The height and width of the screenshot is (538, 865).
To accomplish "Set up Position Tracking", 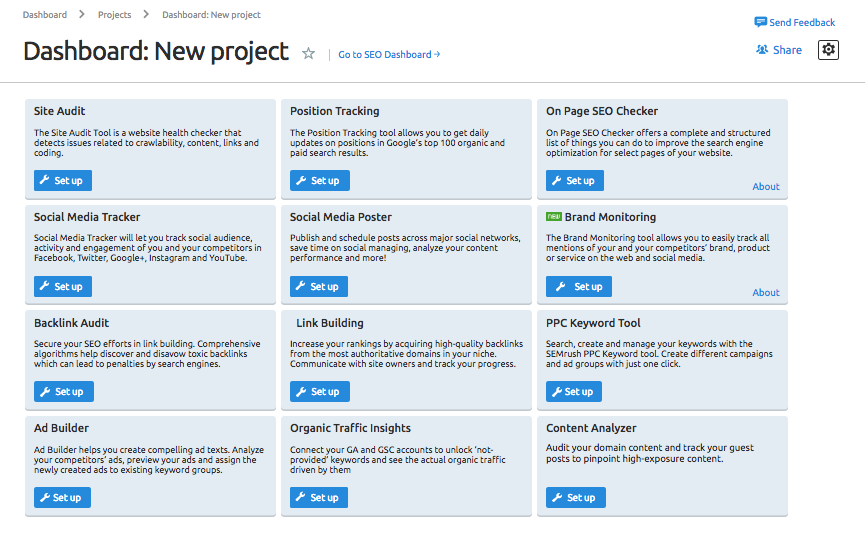I will [x=318, y=181].
